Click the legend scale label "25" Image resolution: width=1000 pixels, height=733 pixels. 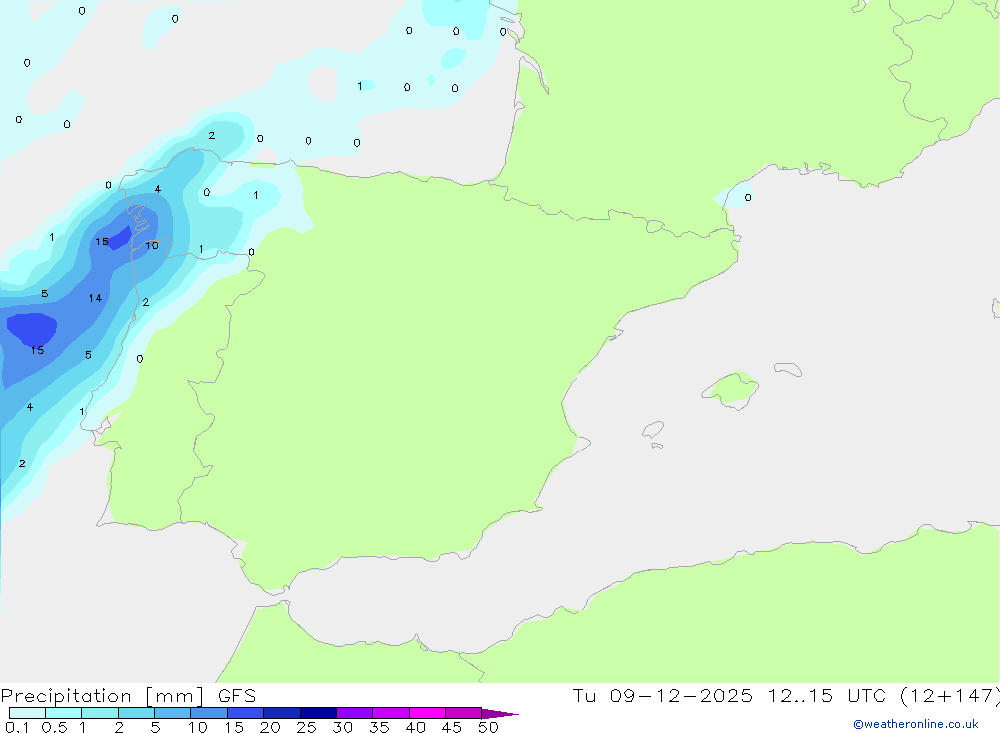pyautogui.click(x=306, y=727)
